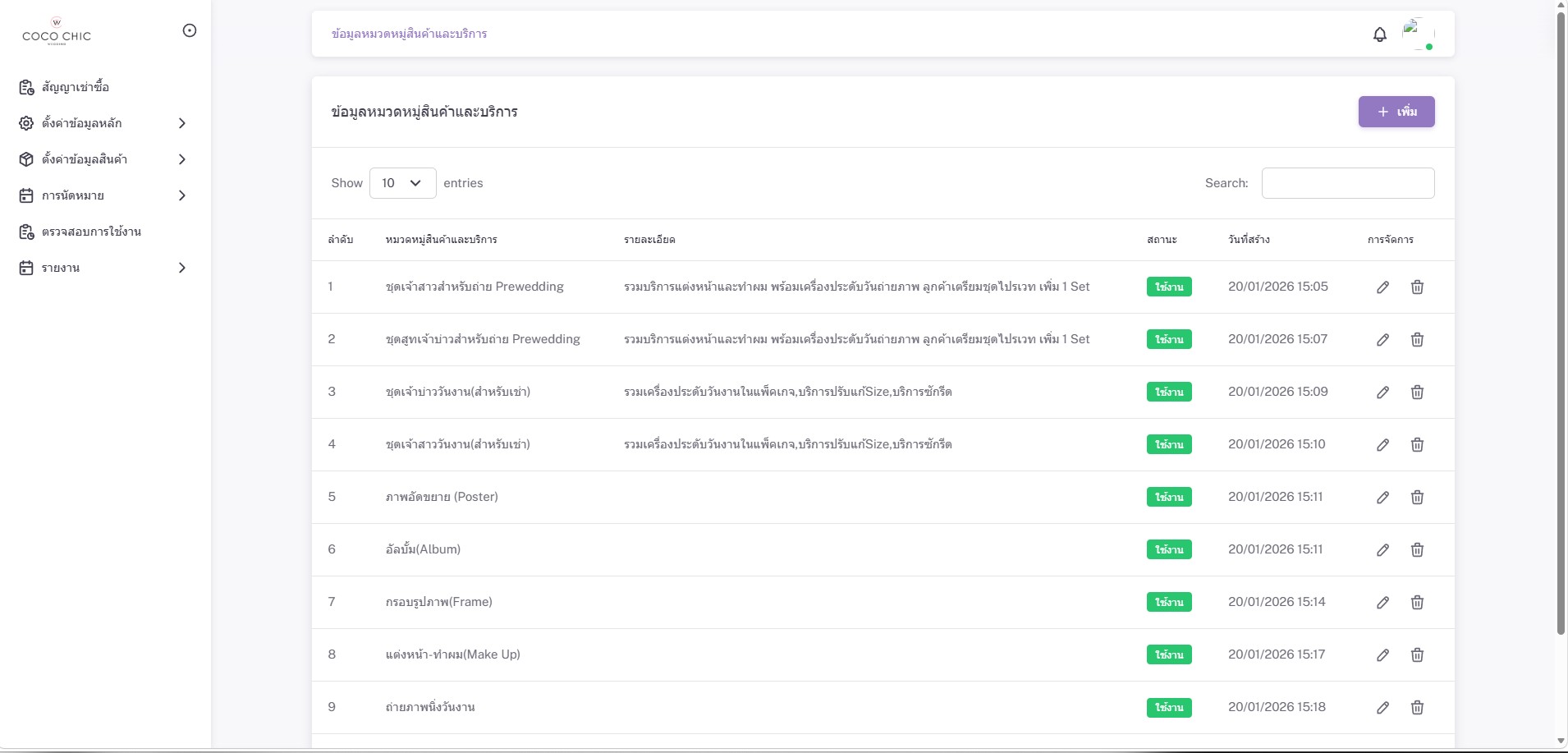
Task: Delete the Poster category with trash icon
Action: [x=1417, y=498]
